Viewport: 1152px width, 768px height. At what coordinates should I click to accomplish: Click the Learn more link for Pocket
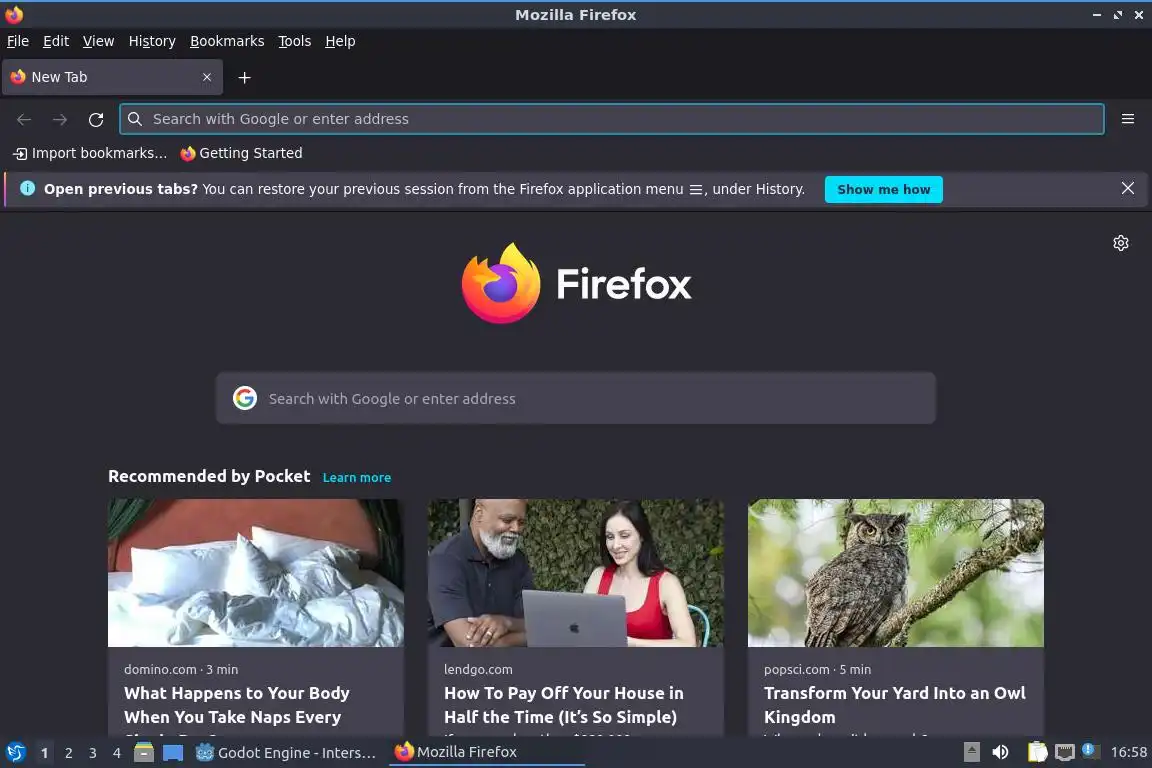356,478
